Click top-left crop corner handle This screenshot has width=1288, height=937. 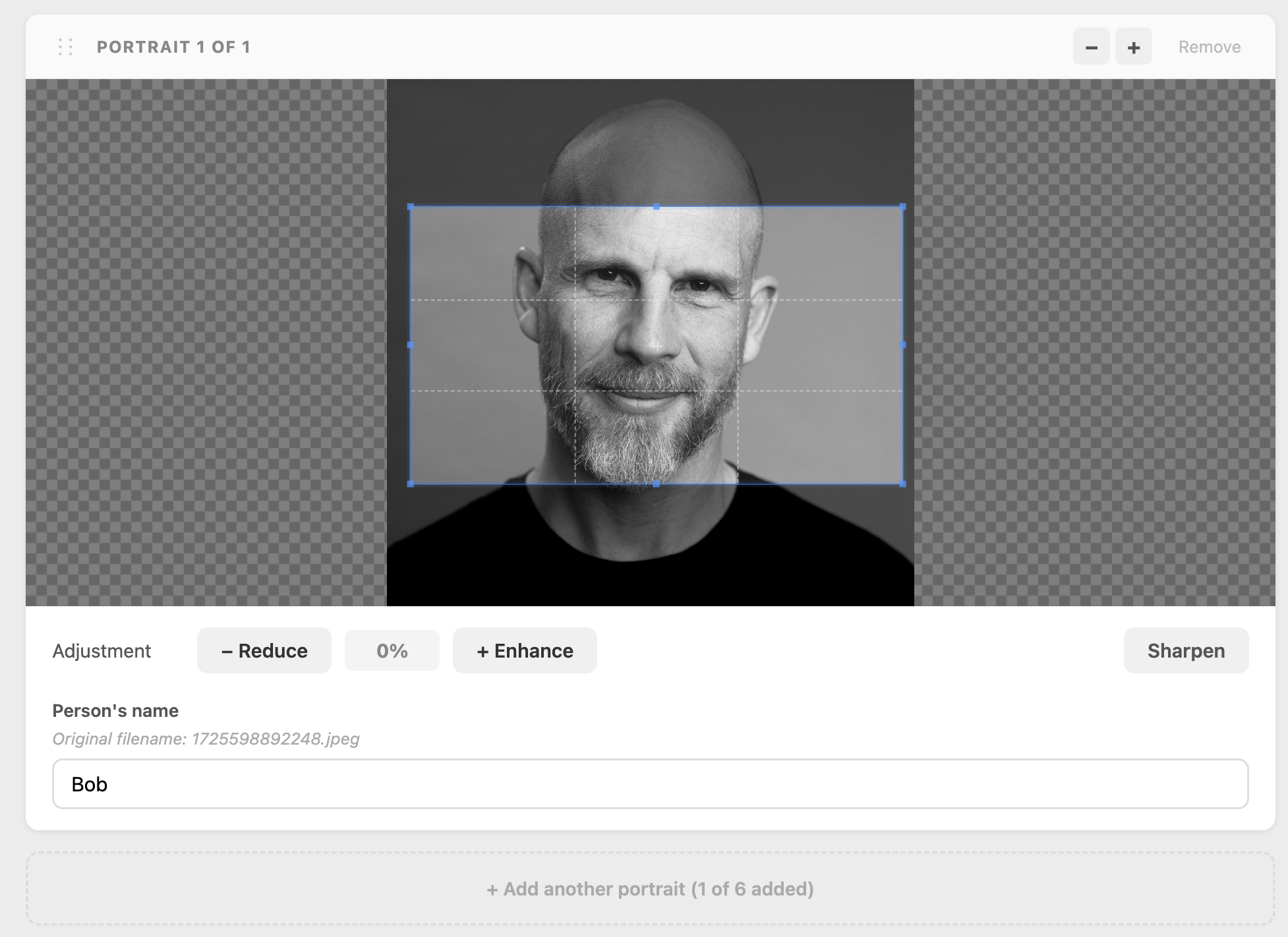tap(411, 207)
